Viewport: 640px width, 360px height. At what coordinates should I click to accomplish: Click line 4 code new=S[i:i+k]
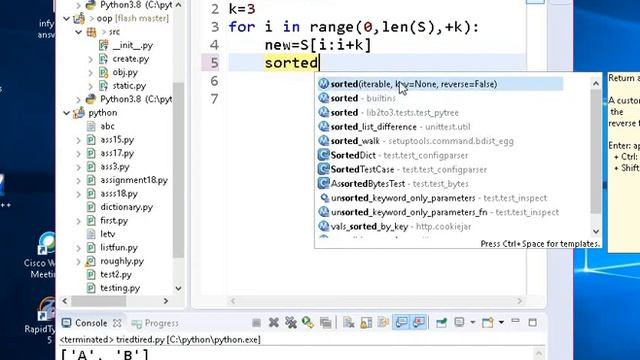click(x=318, y=45)
